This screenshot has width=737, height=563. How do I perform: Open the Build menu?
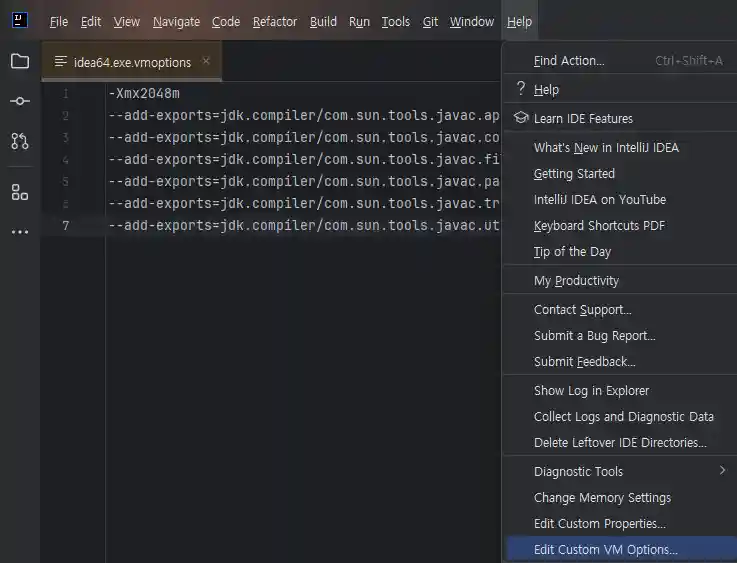[x=323, y=22]
